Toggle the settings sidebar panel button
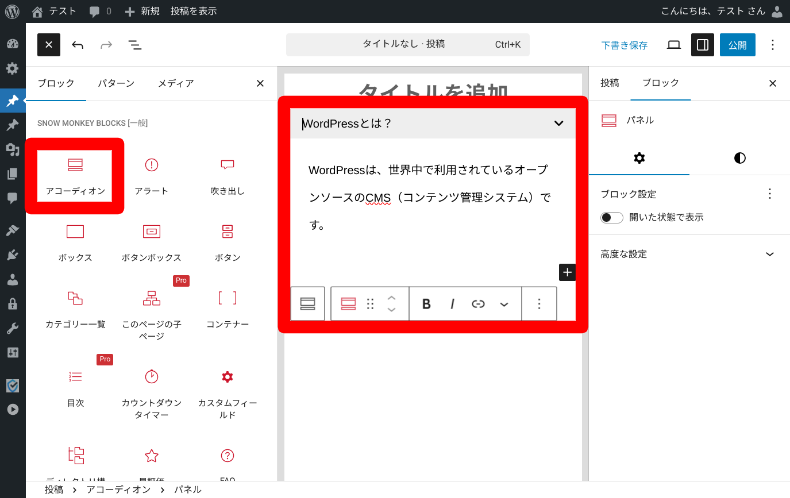The height and width of the screenshot is (498, 790). (702, 45)
